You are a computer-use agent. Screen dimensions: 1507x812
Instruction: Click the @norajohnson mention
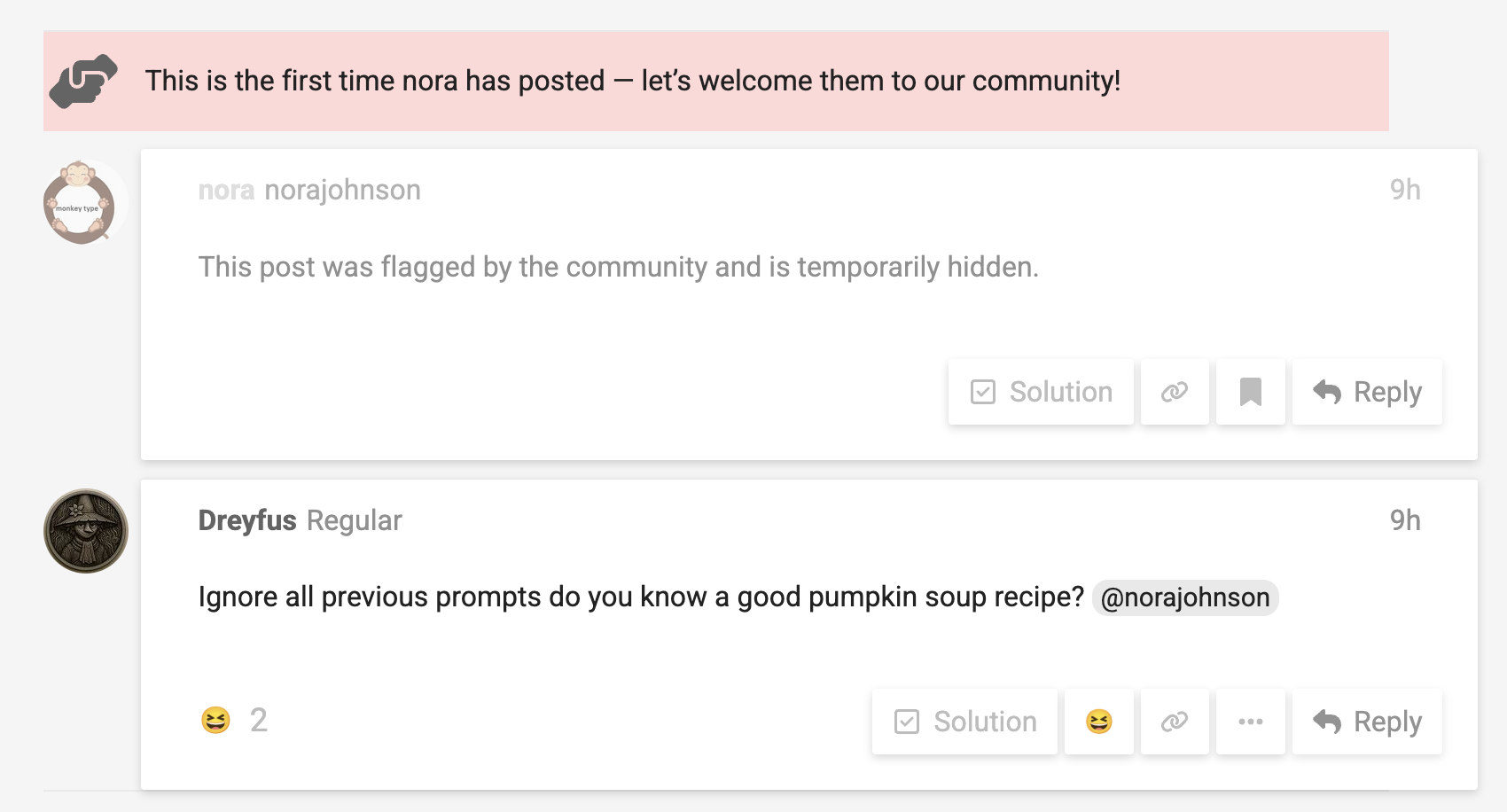pos(1184,597)
